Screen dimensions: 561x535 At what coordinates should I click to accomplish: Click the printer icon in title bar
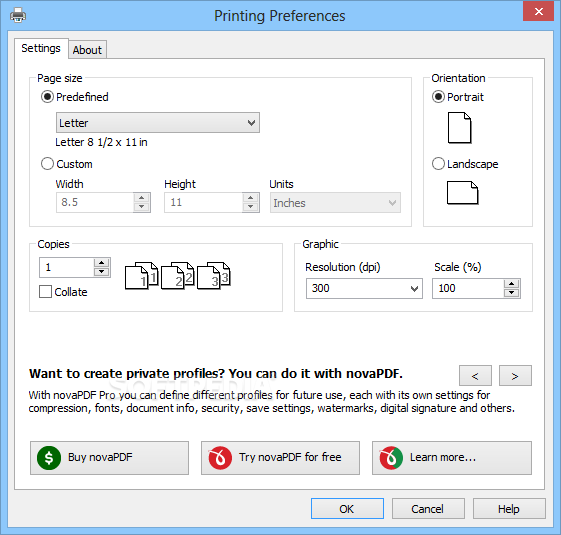[x=18, y=15]
